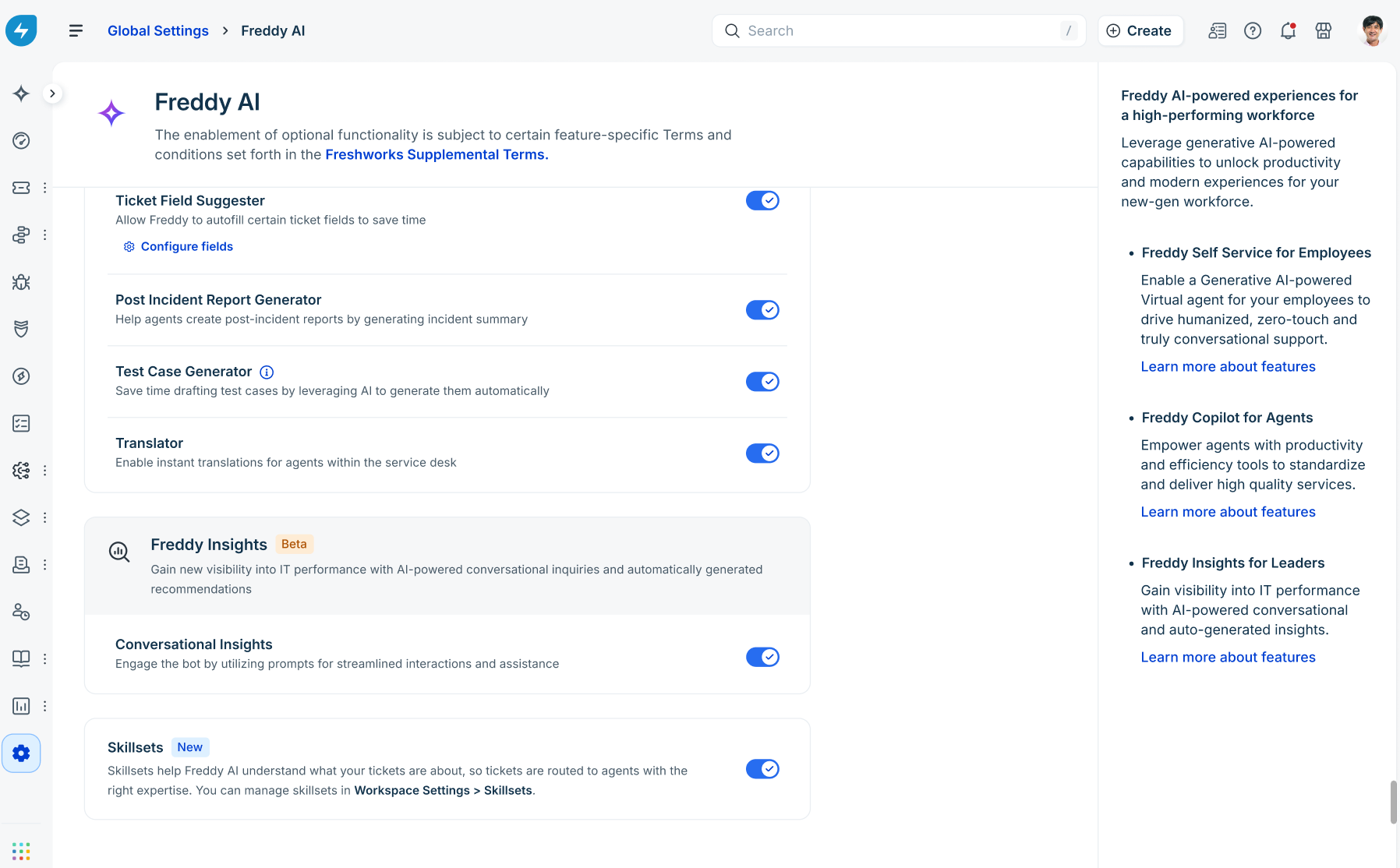Open the checklist icon in the sidebar
The width and height of the screenshot is (1400, 868).
pos(21,423)
